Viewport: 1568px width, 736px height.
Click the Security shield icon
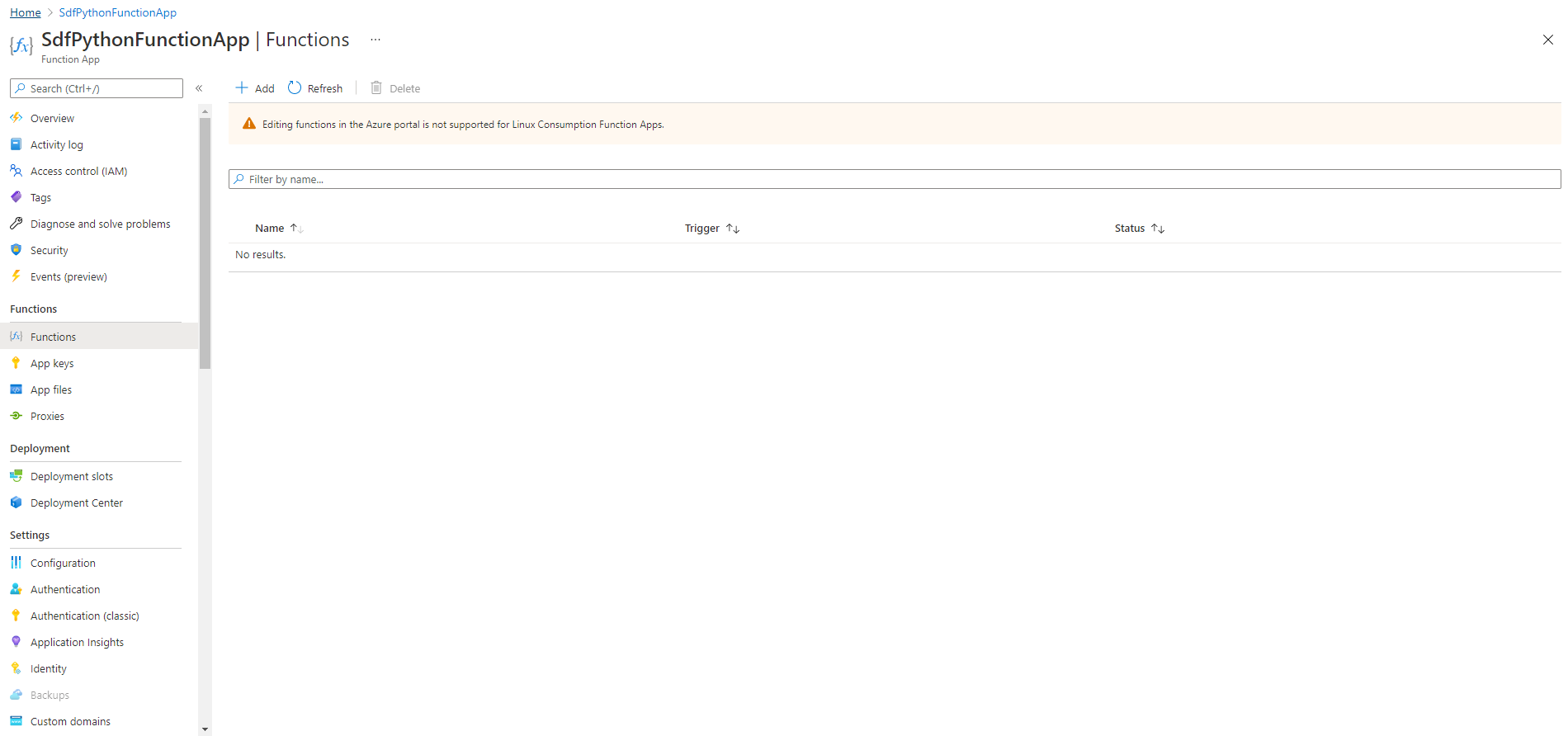click(16, 250)
